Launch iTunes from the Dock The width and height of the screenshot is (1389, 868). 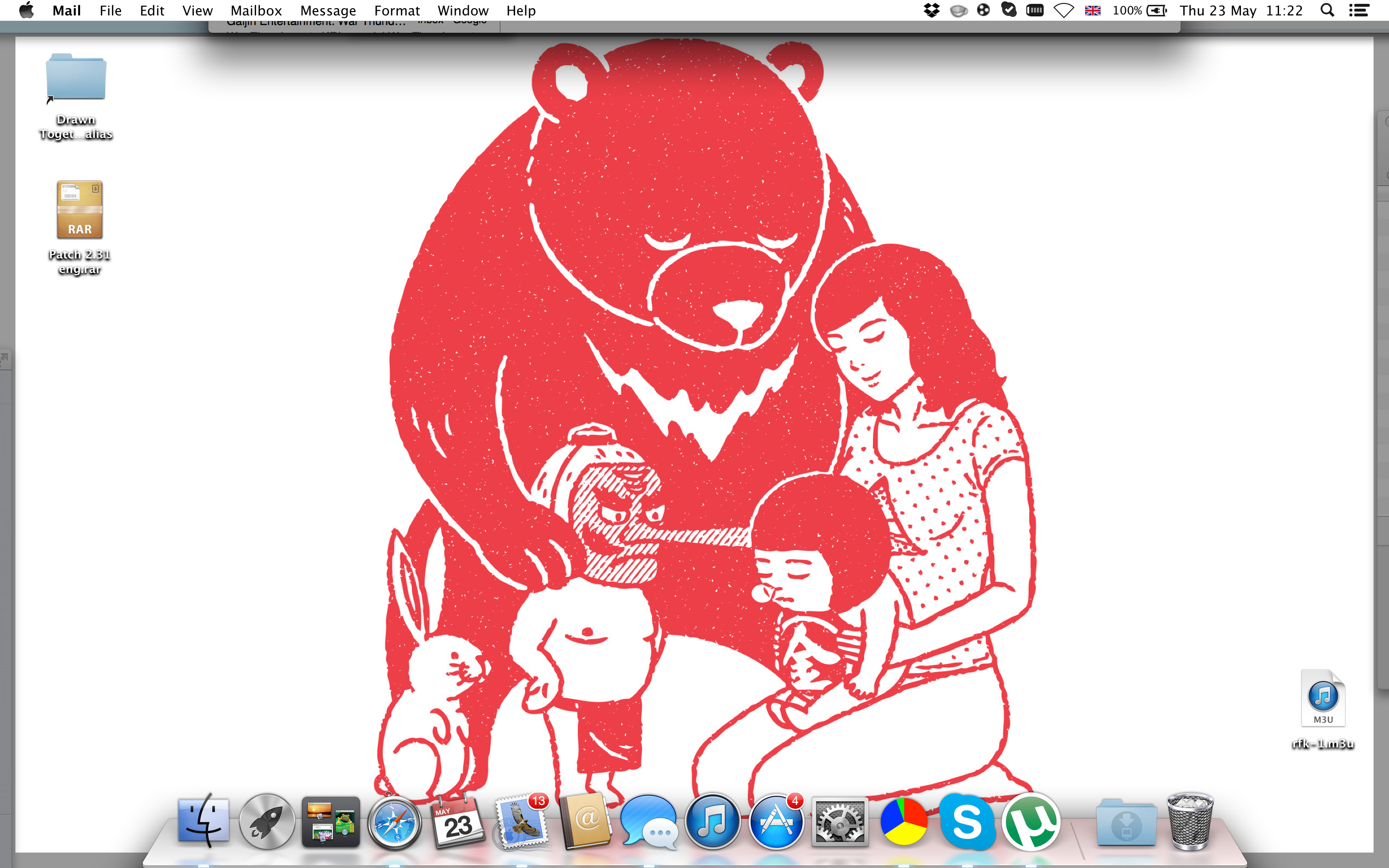(x=713, y=822)
